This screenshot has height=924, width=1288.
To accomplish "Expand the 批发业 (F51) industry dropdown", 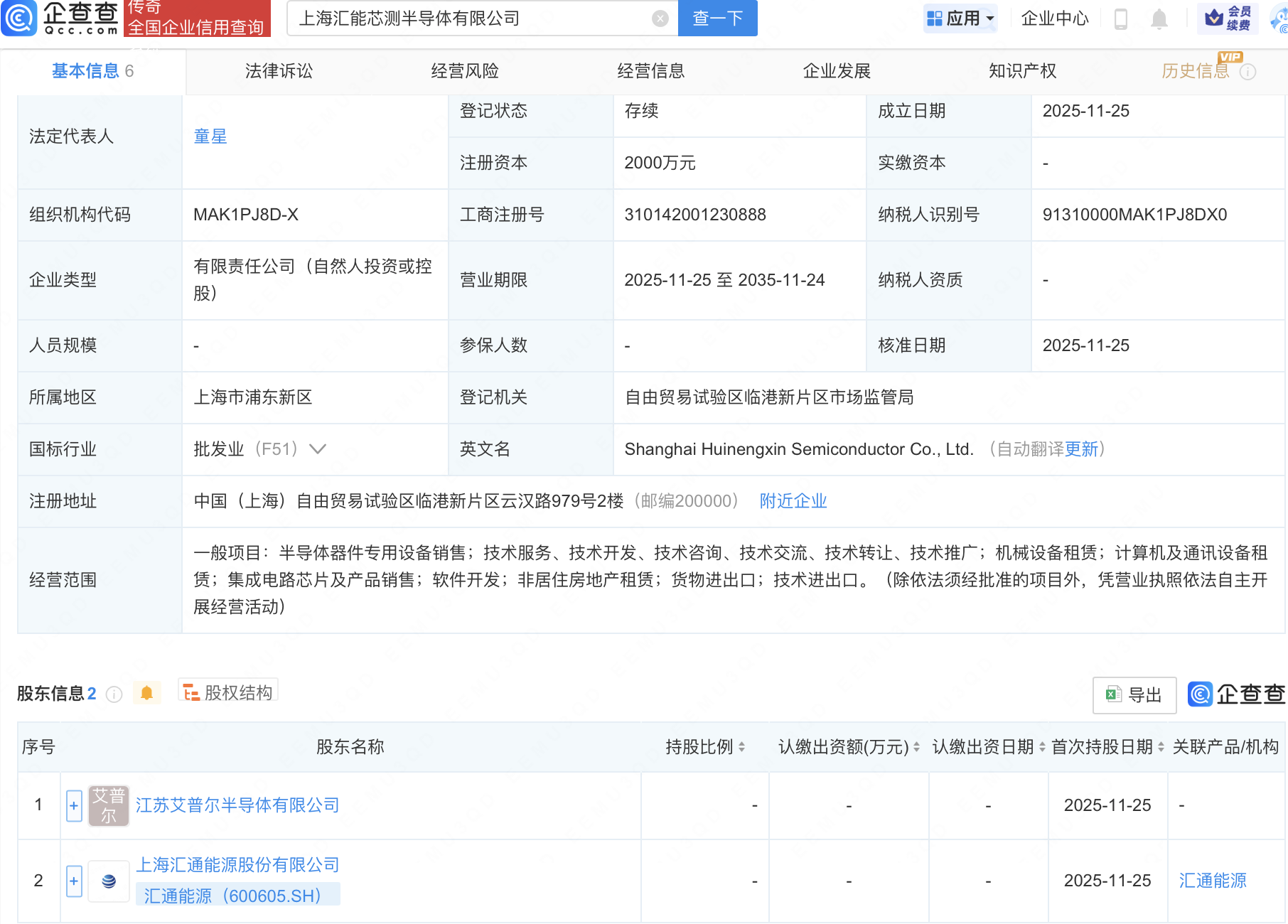I will coord(319,449).
